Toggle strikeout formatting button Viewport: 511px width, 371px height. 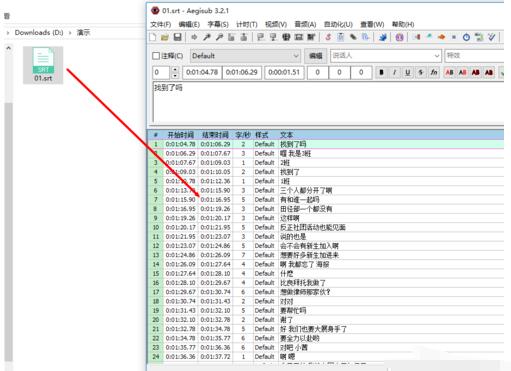pyautogui.click(x=421, y=72)
